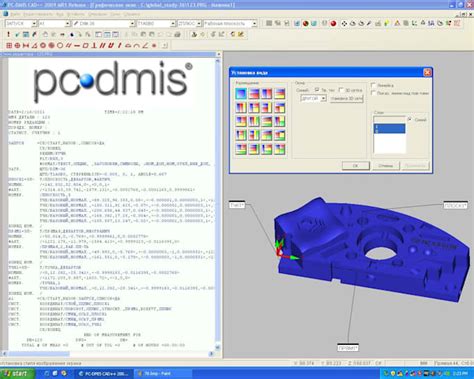Select the second layout thumbnail in first row

pos(254,93)
